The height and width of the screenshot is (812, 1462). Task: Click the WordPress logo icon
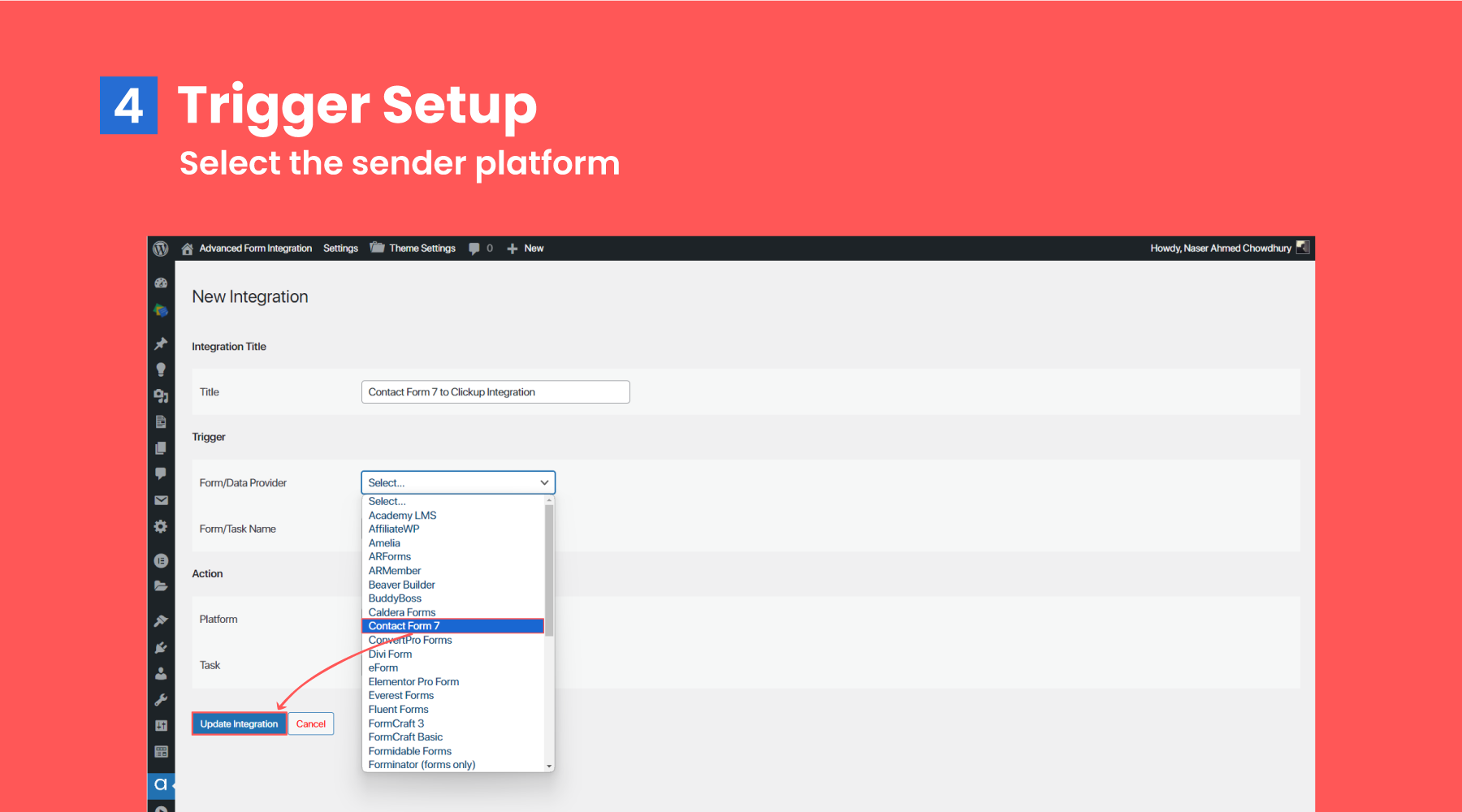[x=161, y=248]
